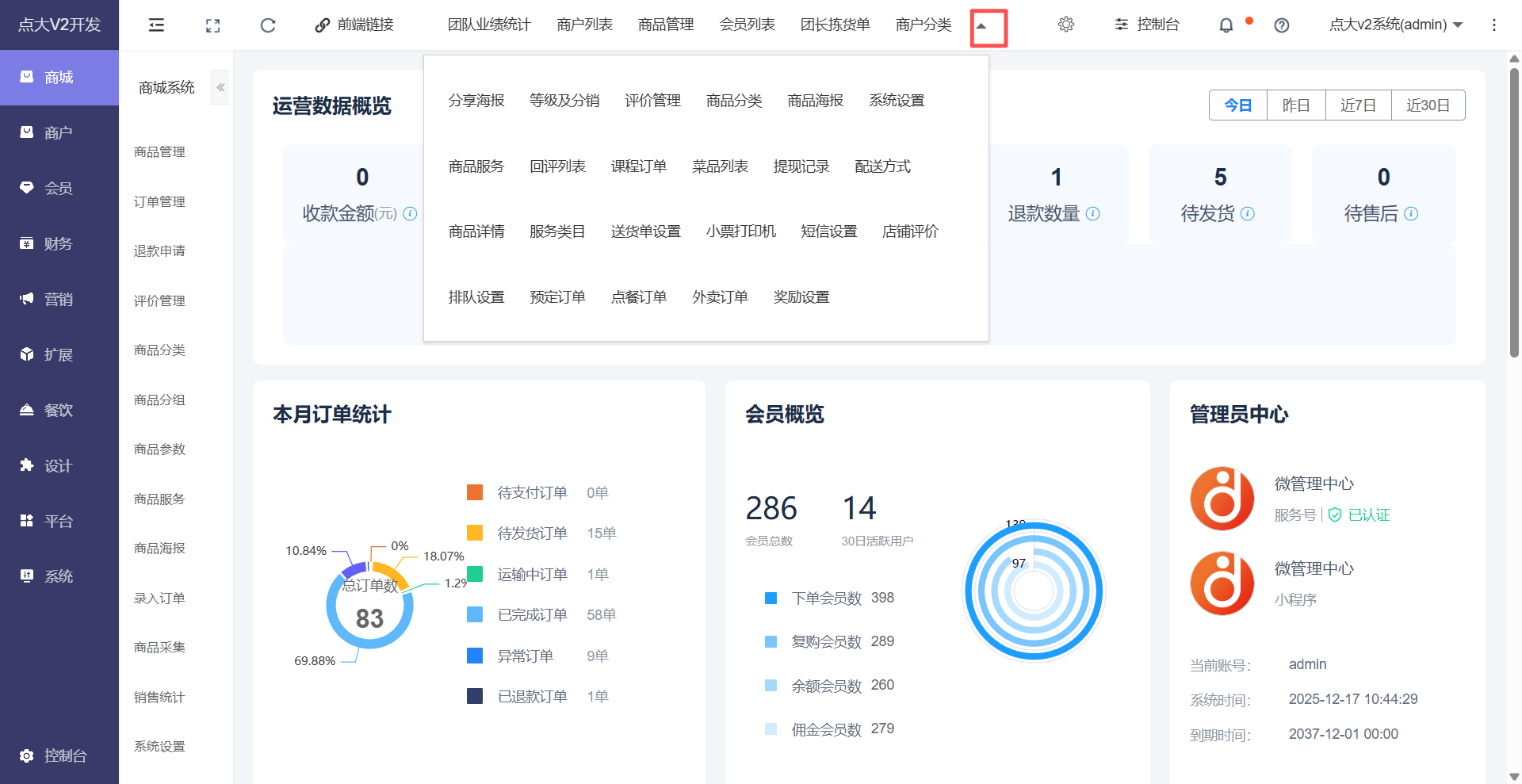Image resolution: width=1522 pixels, height=784 pixels.
Task: Open 商品分组 in 商城系统 submenu
Action: click(159, 400)
